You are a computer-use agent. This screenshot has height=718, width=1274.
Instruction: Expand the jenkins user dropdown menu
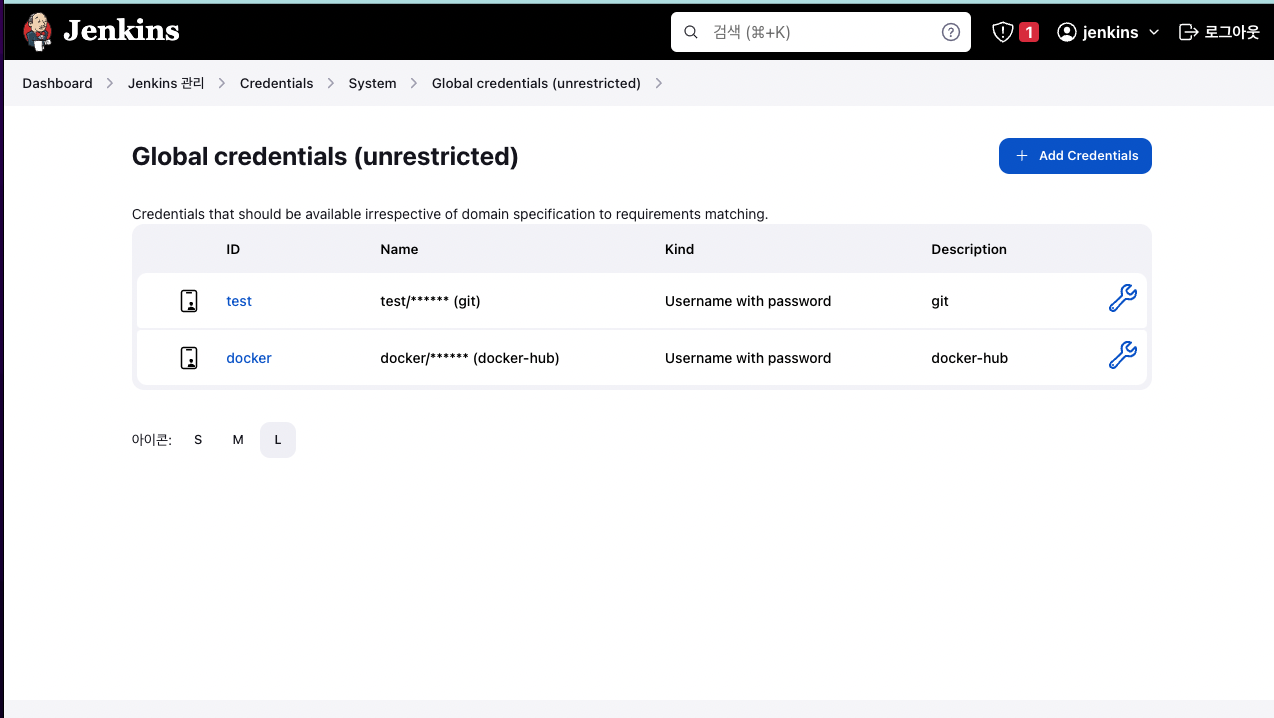(1154, 32)
